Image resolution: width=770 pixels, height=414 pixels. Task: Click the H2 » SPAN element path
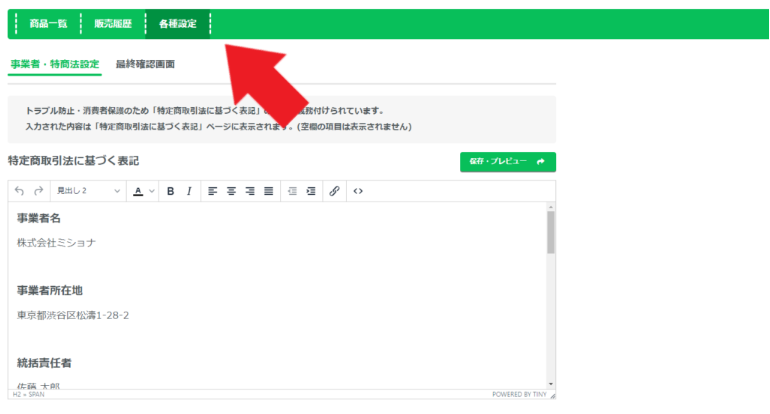28,394
